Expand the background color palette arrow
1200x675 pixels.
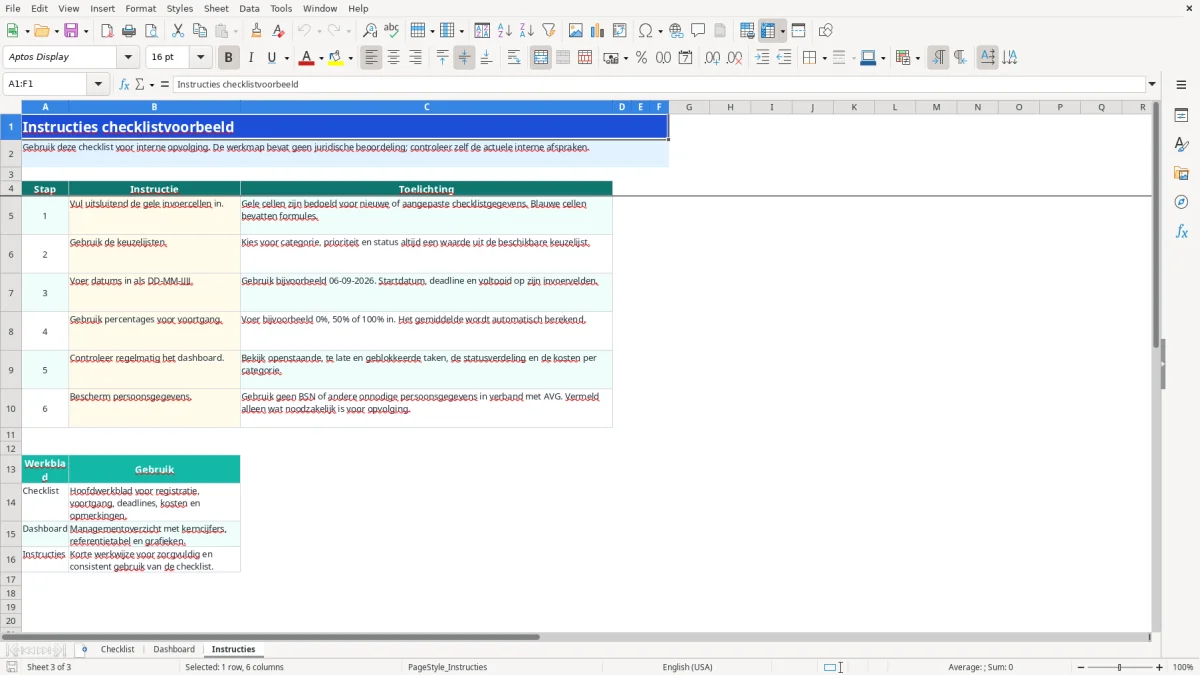[x=350, y=58]
